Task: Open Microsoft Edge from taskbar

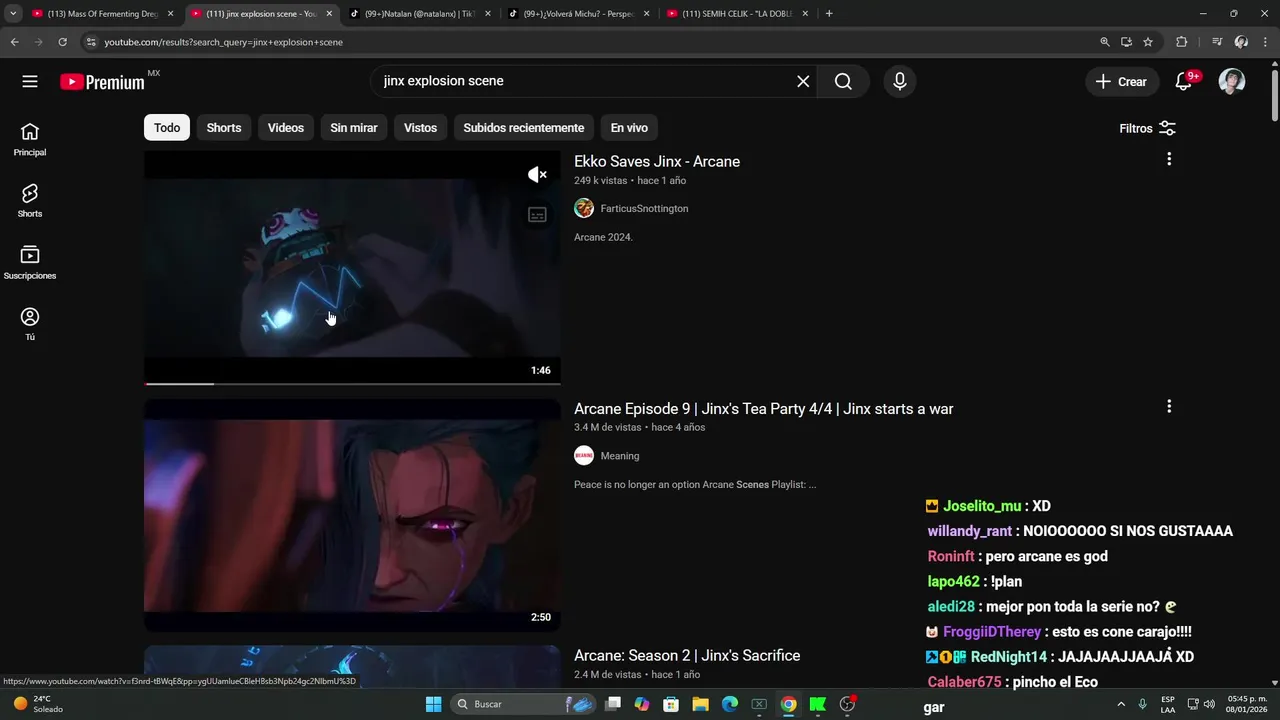Action: [x=730, y=704]
